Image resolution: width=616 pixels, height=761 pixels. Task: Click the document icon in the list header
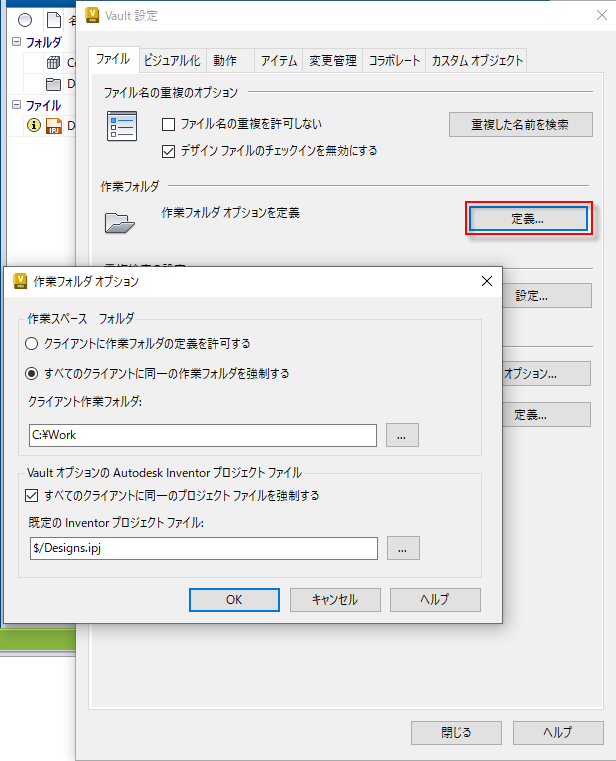point(54,20)
